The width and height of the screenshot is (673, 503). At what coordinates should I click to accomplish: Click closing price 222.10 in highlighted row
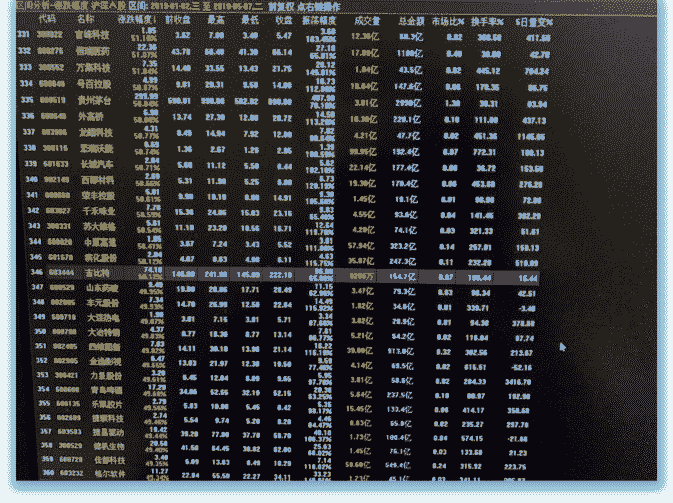[x=281, y=276]
